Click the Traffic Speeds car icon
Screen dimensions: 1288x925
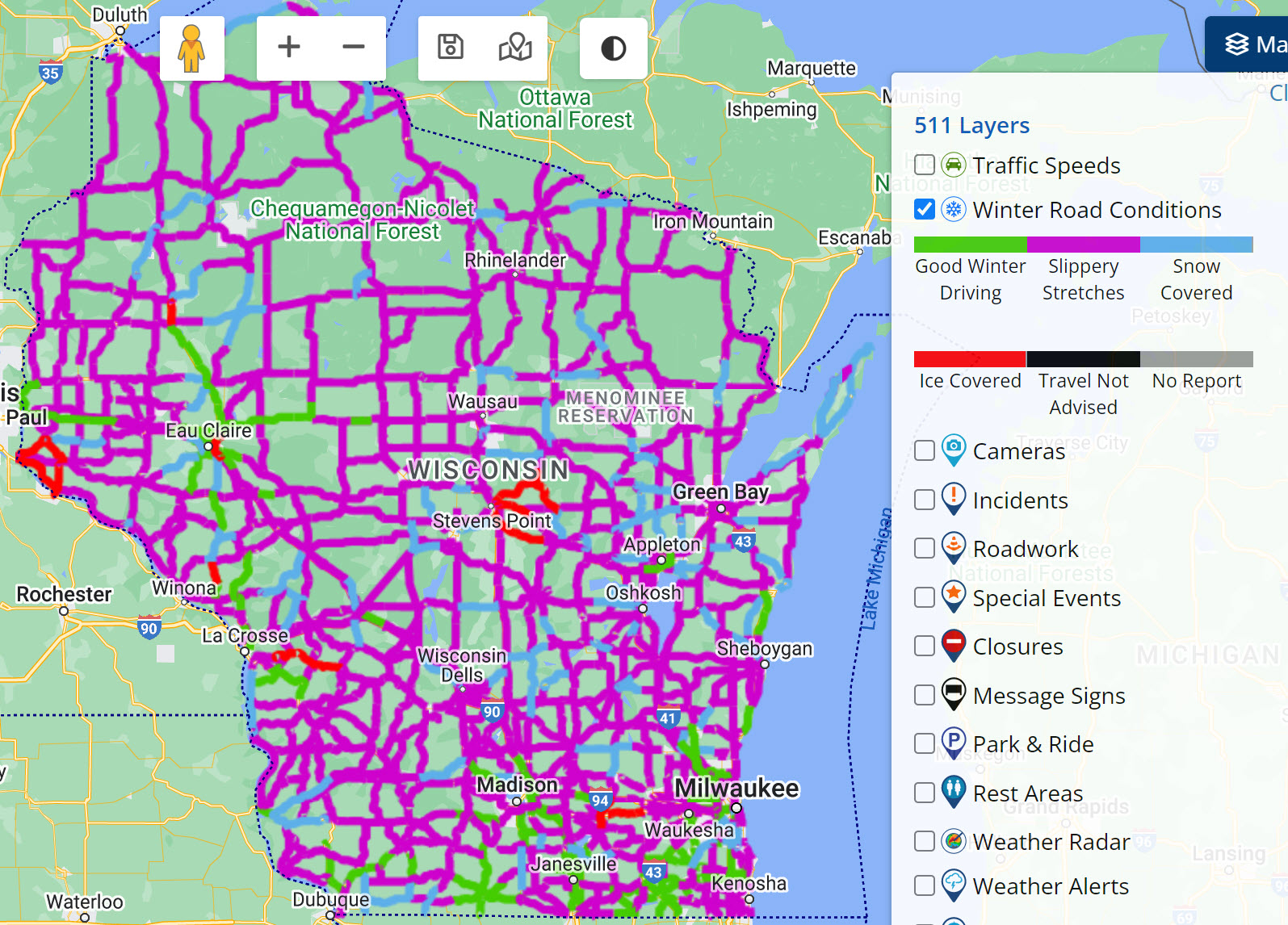point(954,165)
